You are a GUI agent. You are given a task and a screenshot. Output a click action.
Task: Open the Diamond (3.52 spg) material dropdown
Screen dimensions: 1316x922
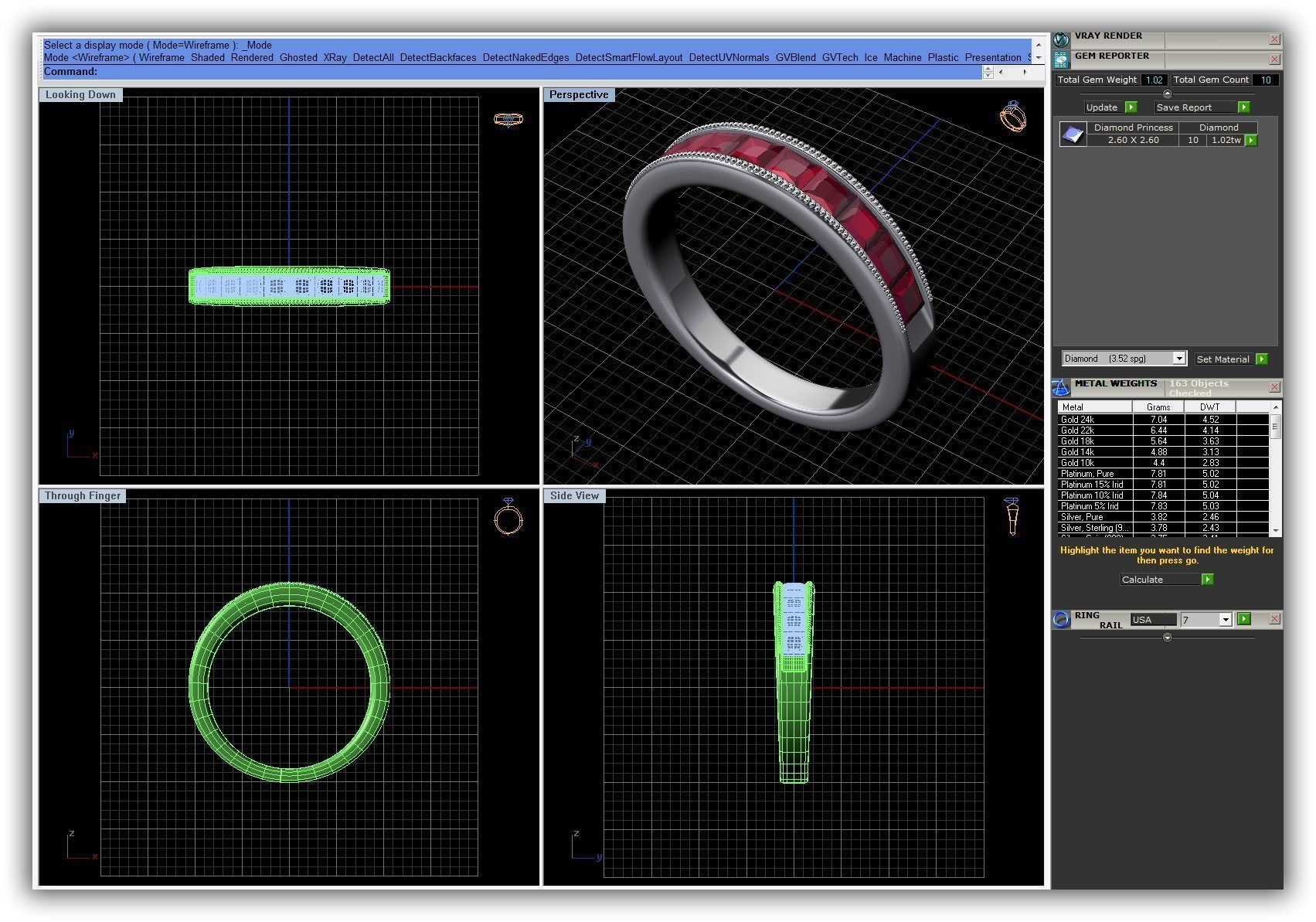pos(1179,359)
